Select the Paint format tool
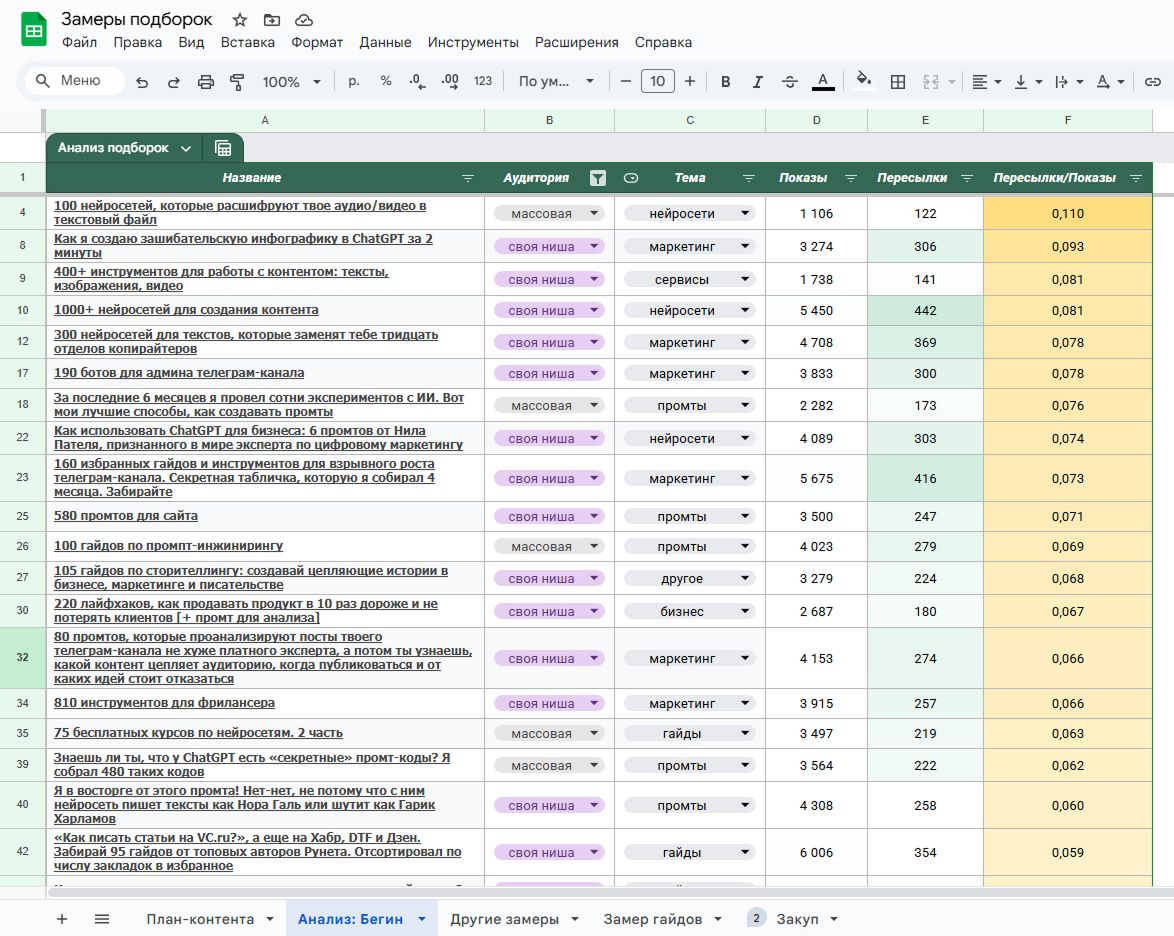Viewport: 1174px width, 936px height. pyautogui.click(x=237, y=82)
